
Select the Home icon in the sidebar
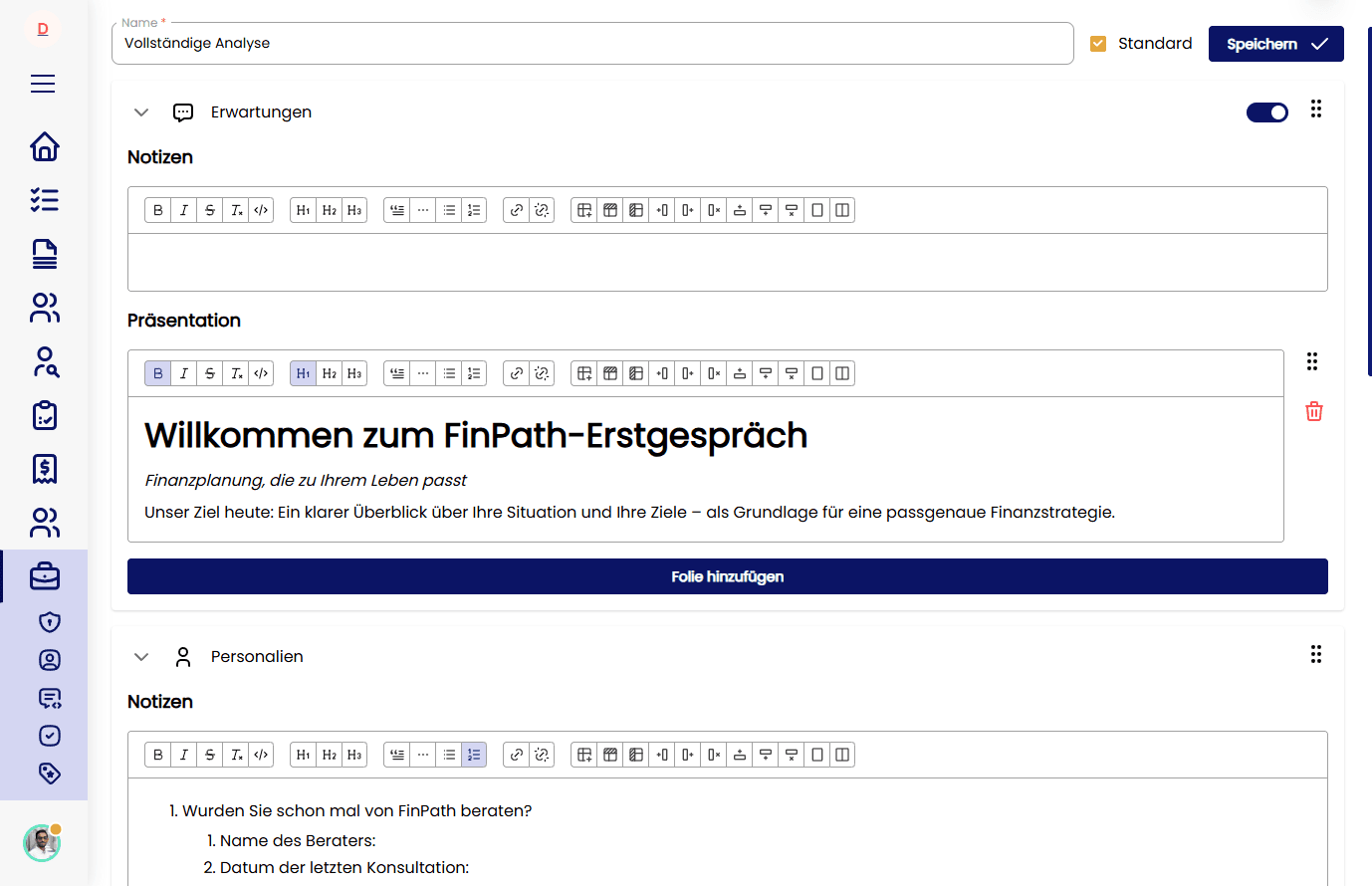click(x=44, y=146)
